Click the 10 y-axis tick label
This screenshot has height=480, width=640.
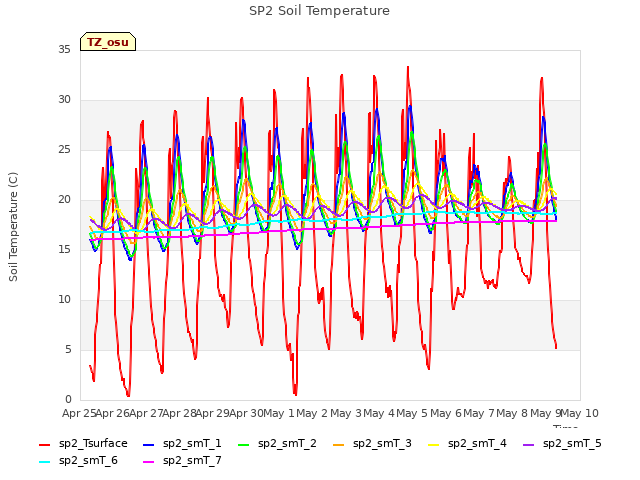(x=64, y=300)
